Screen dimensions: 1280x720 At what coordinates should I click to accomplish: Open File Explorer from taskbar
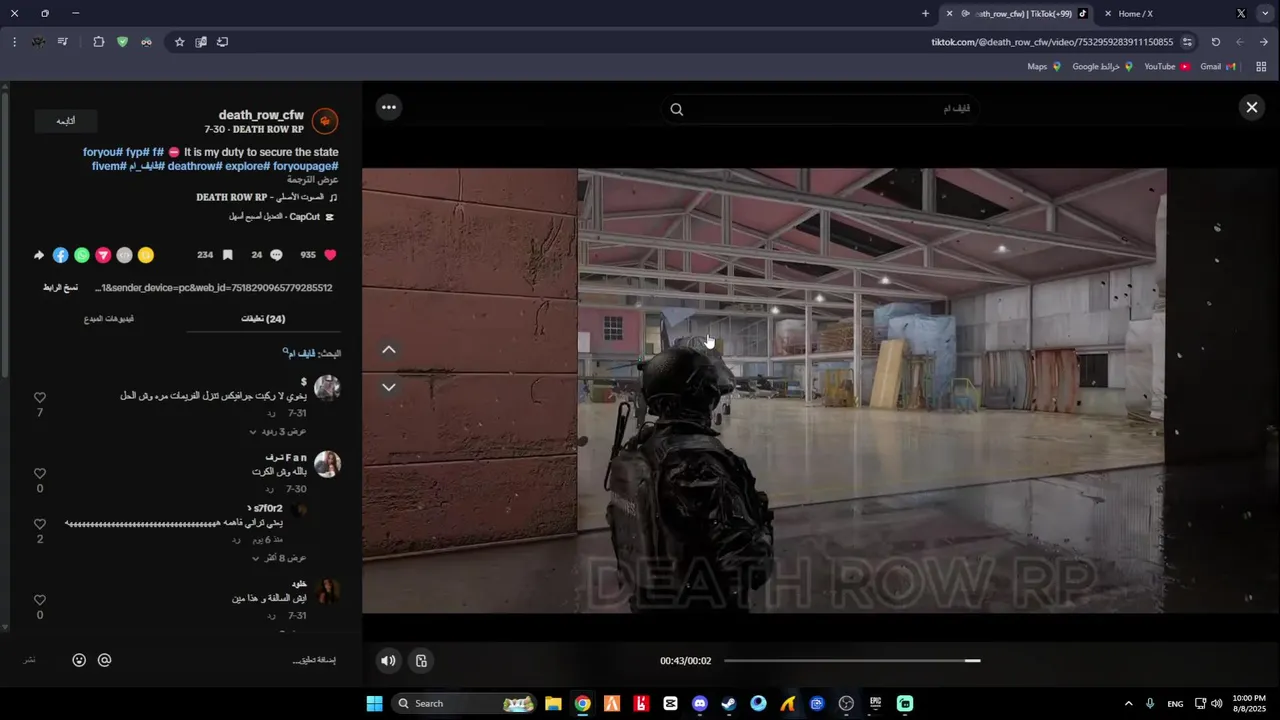[x=553, y=703]
